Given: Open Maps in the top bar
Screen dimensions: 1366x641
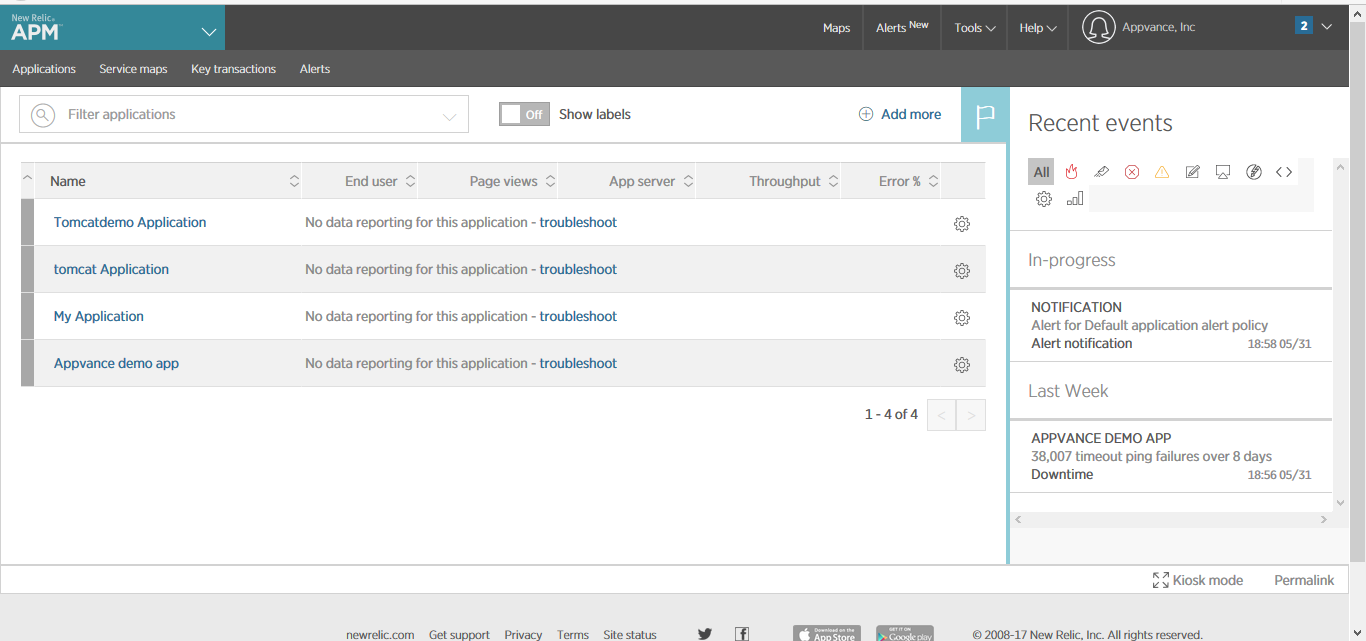Looking at the screenshot, I should (x=837, y=28).
